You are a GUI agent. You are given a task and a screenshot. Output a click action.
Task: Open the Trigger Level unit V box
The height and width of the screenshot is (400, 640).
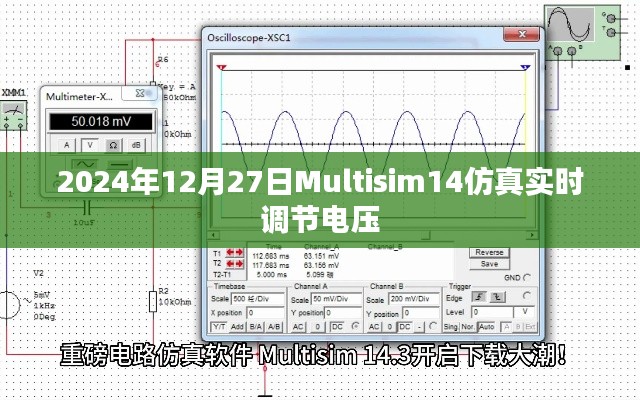click(525, 312)
